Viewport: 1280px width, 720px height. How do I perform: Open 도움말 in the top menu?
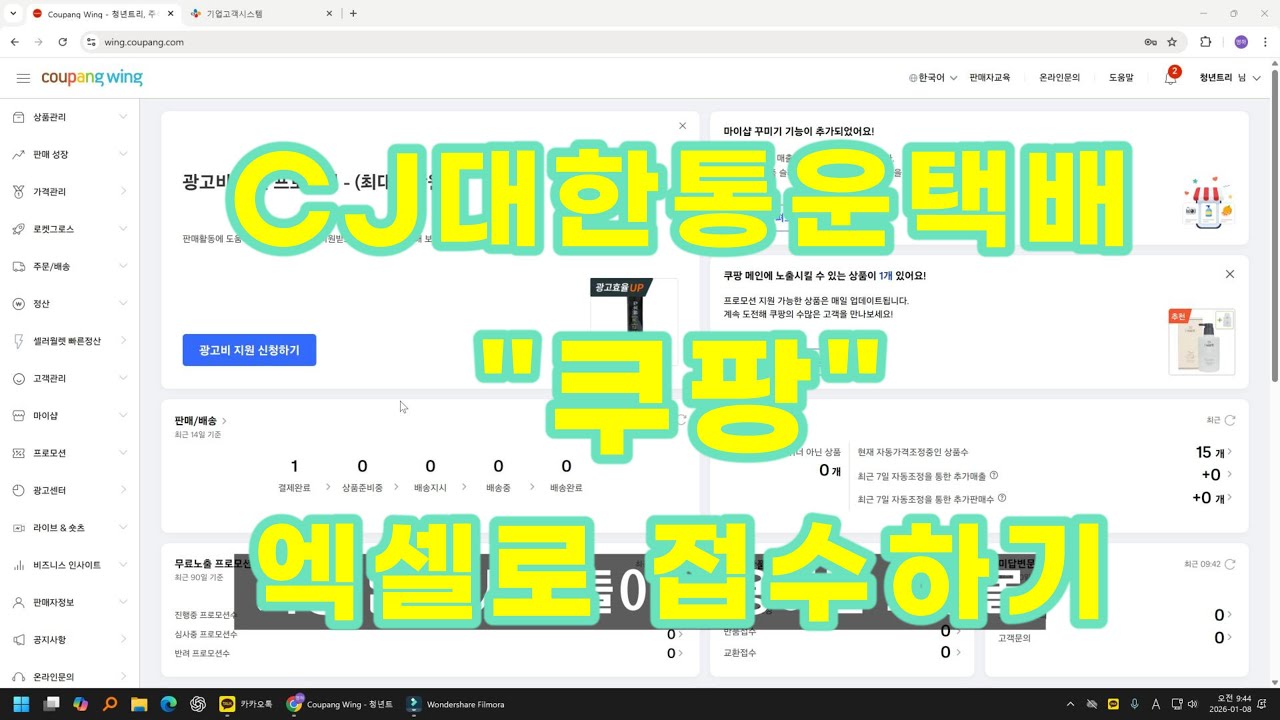pyautogui.click(x=1121, y=78)
